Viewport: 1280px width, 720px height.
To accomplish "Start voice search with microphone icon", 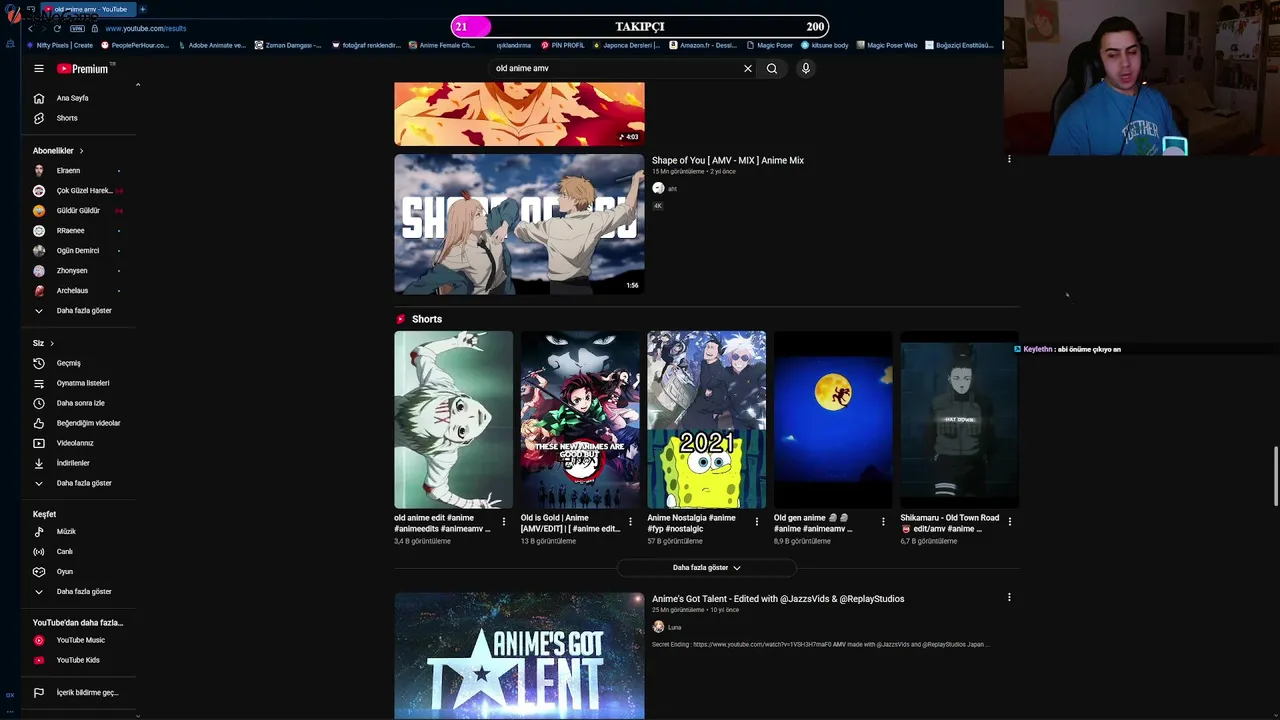I will (x=806, y=69).
